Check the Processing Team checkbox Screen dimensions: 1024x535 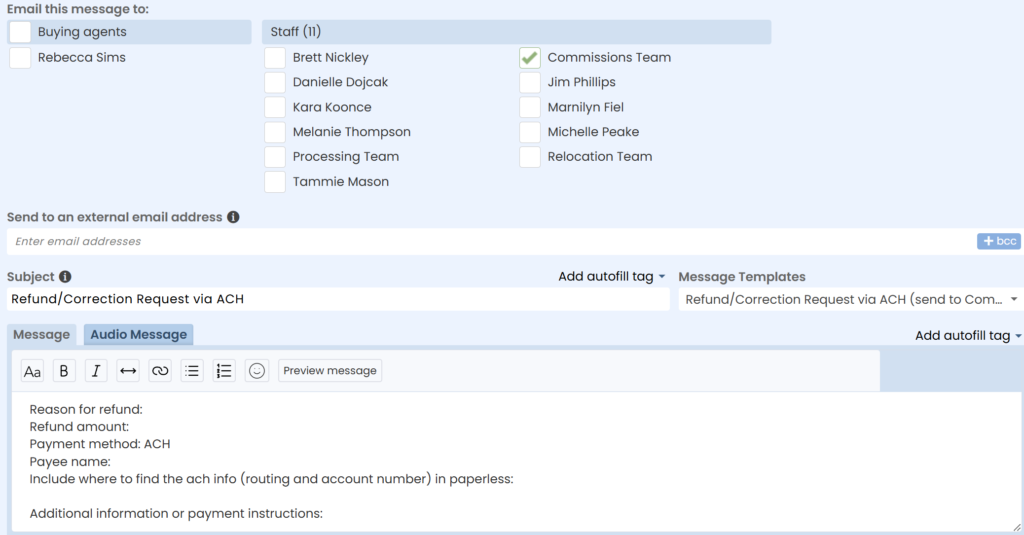275,157
